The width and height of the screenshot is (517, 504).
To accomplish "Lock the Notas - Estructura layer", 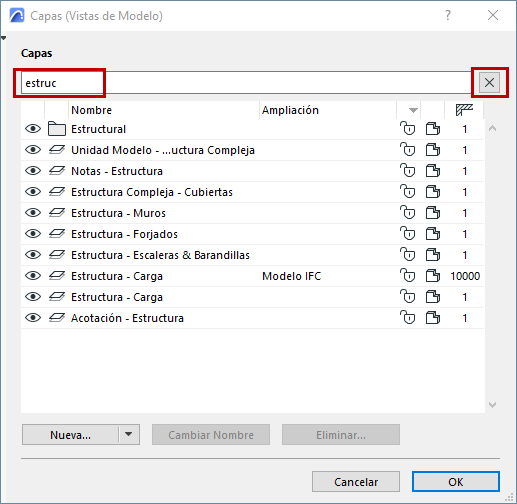I will point(408,171).
